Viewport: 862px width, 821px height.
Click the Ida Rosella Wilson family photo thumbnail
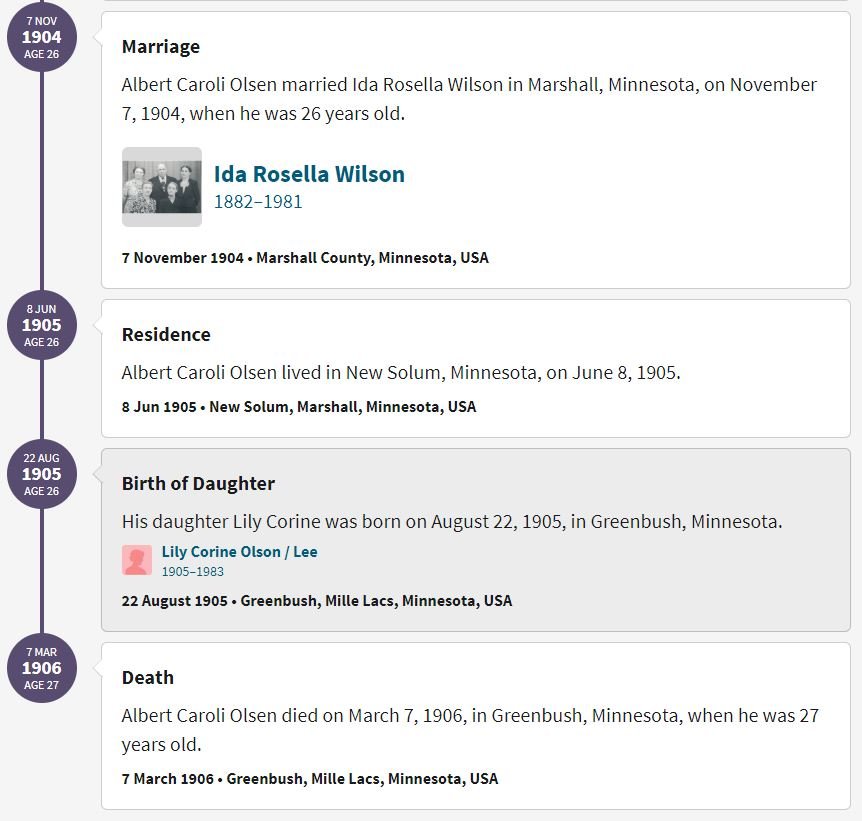tap(162, 187)
